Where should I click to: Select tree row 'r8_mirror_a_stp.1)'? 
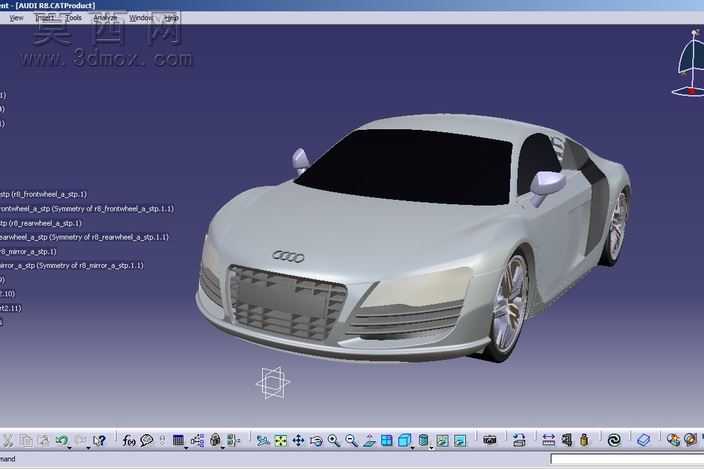tap(28, 251)
